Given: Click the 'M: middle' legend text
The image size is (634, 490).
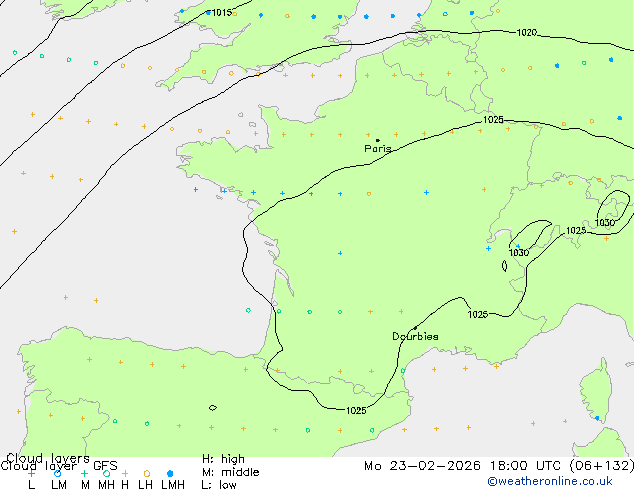Looking at the screenshot, I should click(x=230, y=472).
